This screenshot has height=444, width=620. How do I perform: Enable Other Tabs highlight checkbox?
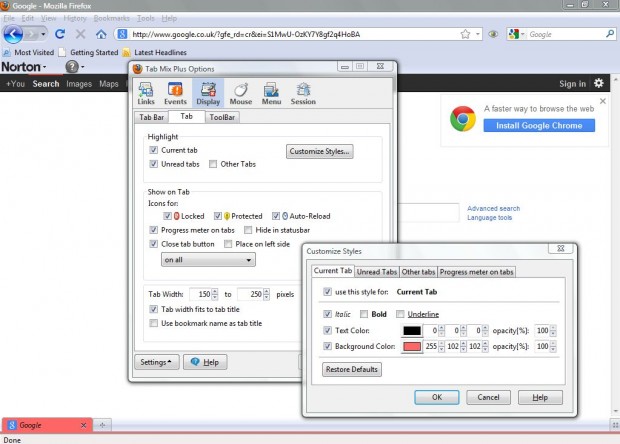point(213,164)
